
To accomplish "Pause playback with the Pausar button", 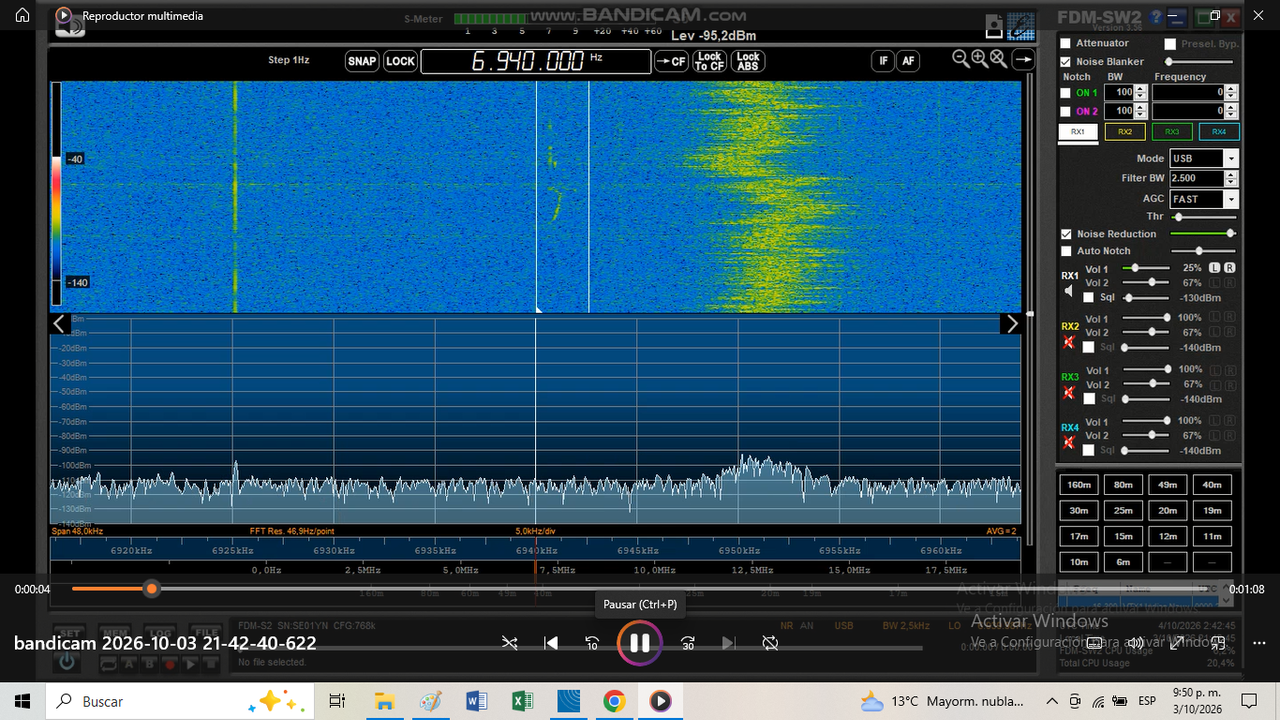I will point(640,643).
